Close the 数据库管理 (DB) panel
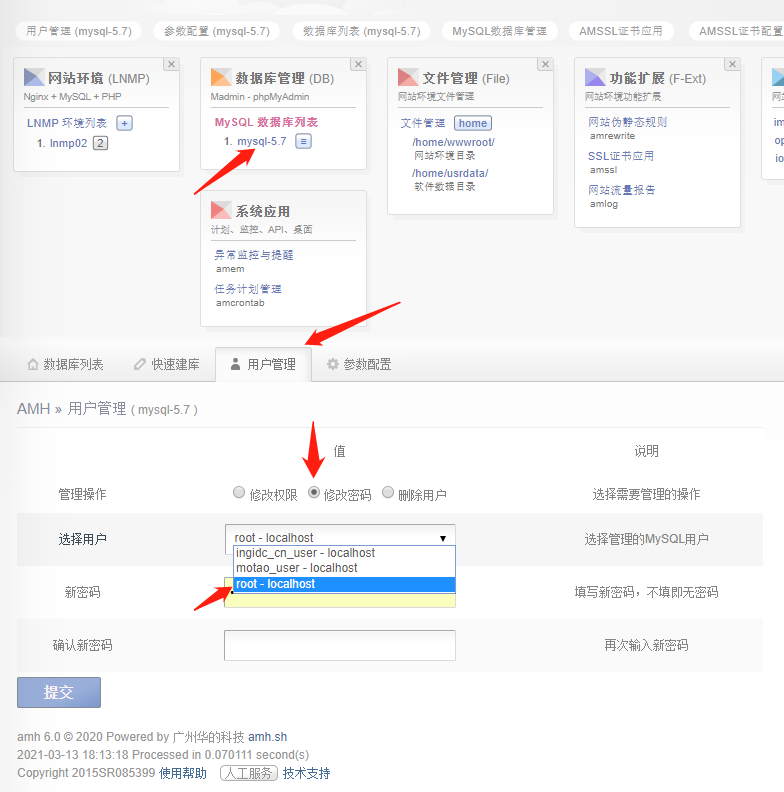Screen dimensions: 784x792 click(x=358, y=65)
